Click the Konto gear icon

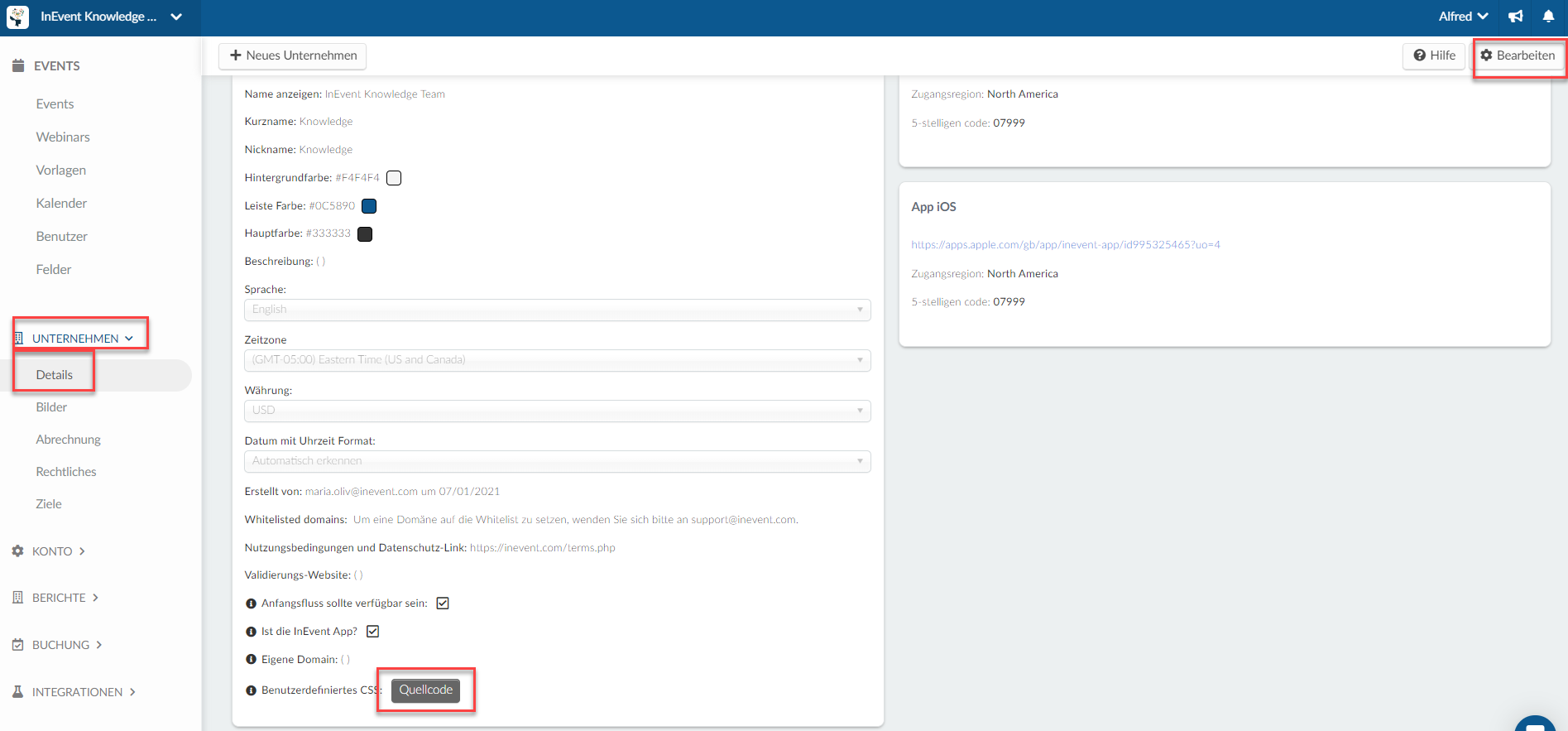pyautogui.click(x=17, y=551)
